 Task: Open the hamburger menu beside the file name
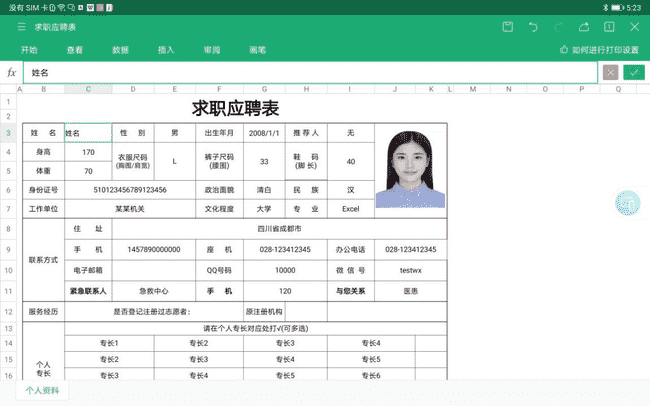click(x=21, y=26)
